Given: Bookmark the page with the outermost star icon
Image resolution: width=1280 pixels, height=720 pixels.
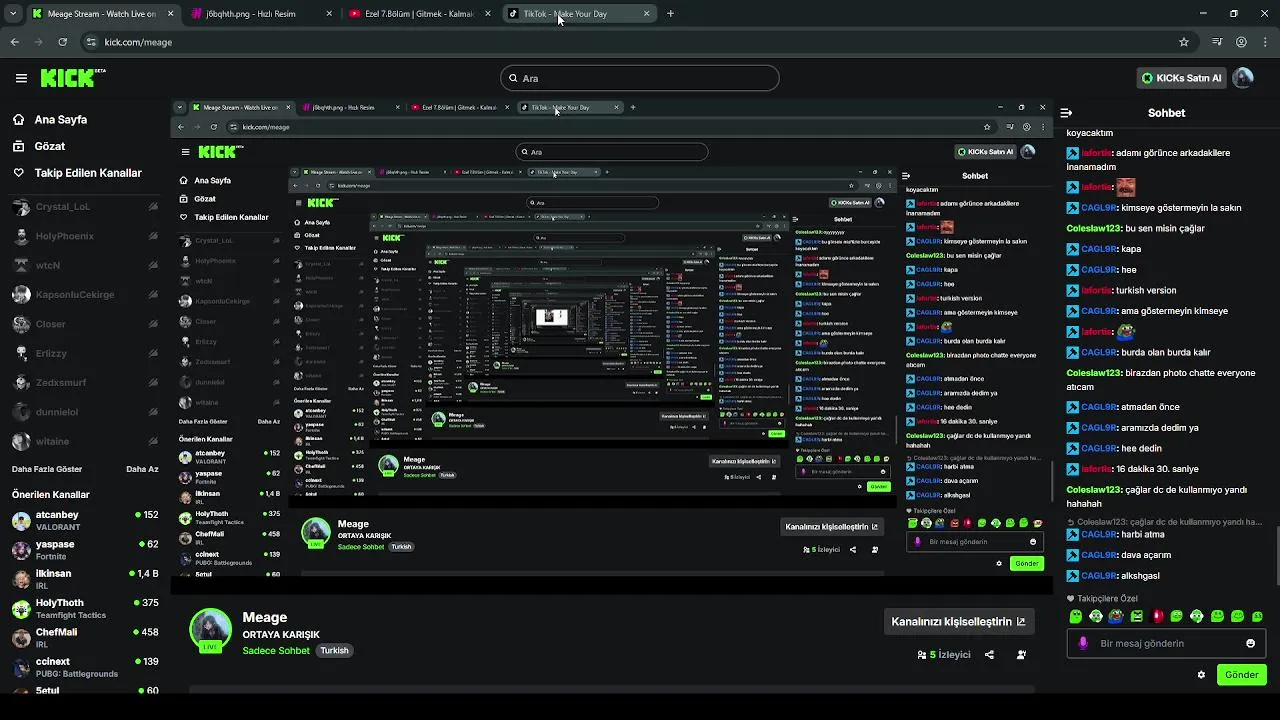Looking at the screenshot, I should [x=1184, y=42].
